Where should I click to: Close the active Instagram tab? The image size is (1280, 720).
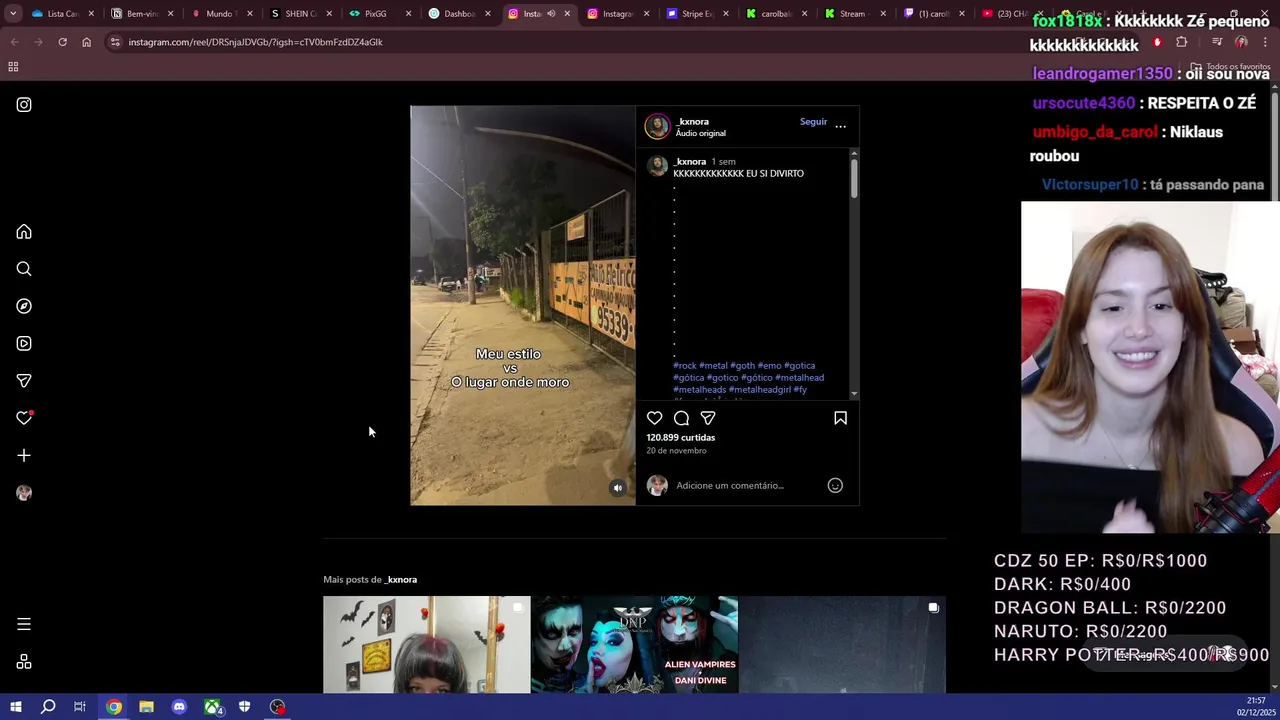(567, 14)
